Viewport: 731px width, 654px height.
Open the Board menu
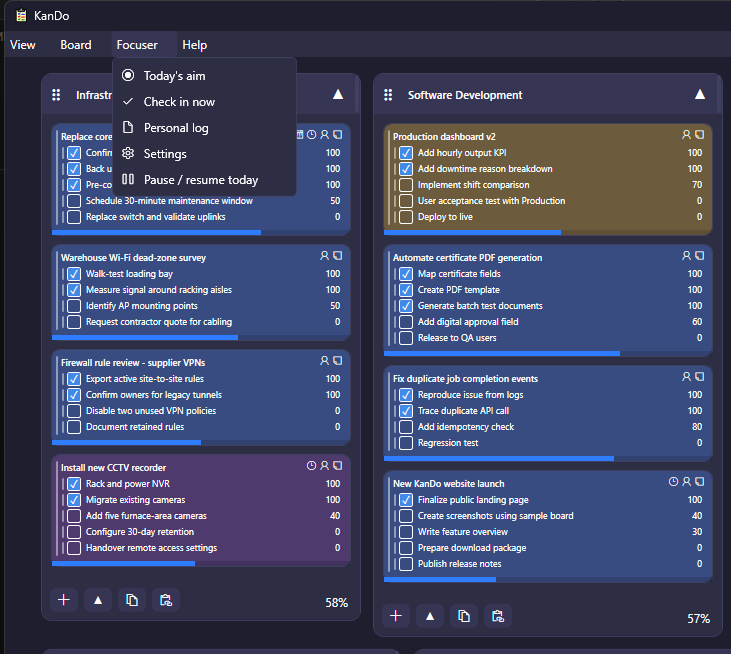click(76, 45)
